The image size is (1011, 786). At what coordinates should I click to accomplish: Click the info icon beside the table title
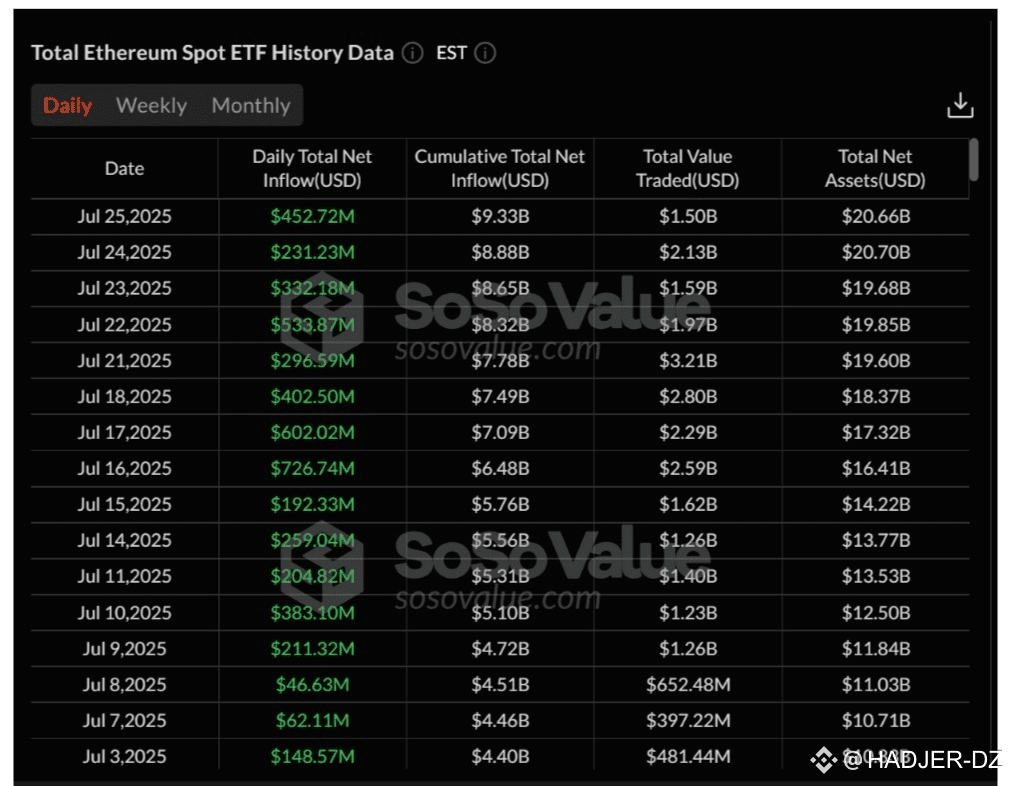pyautogui.click(x=412, y=54)
